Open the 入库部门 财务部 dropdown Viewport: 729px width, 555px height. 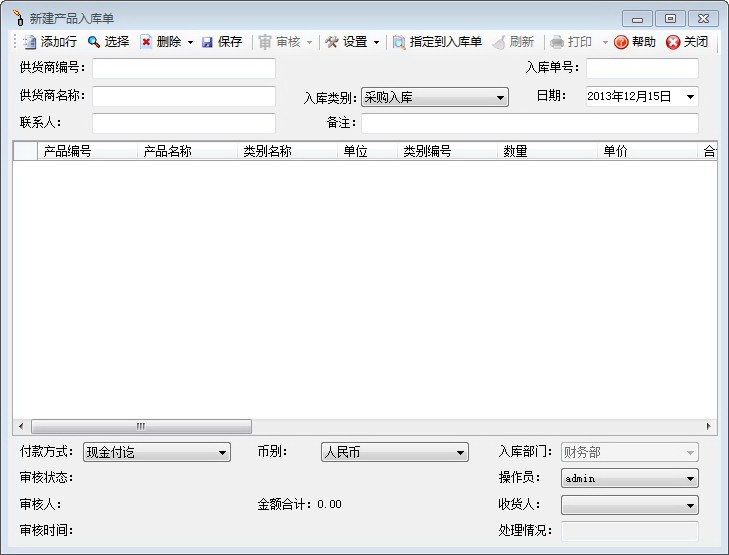630,452
